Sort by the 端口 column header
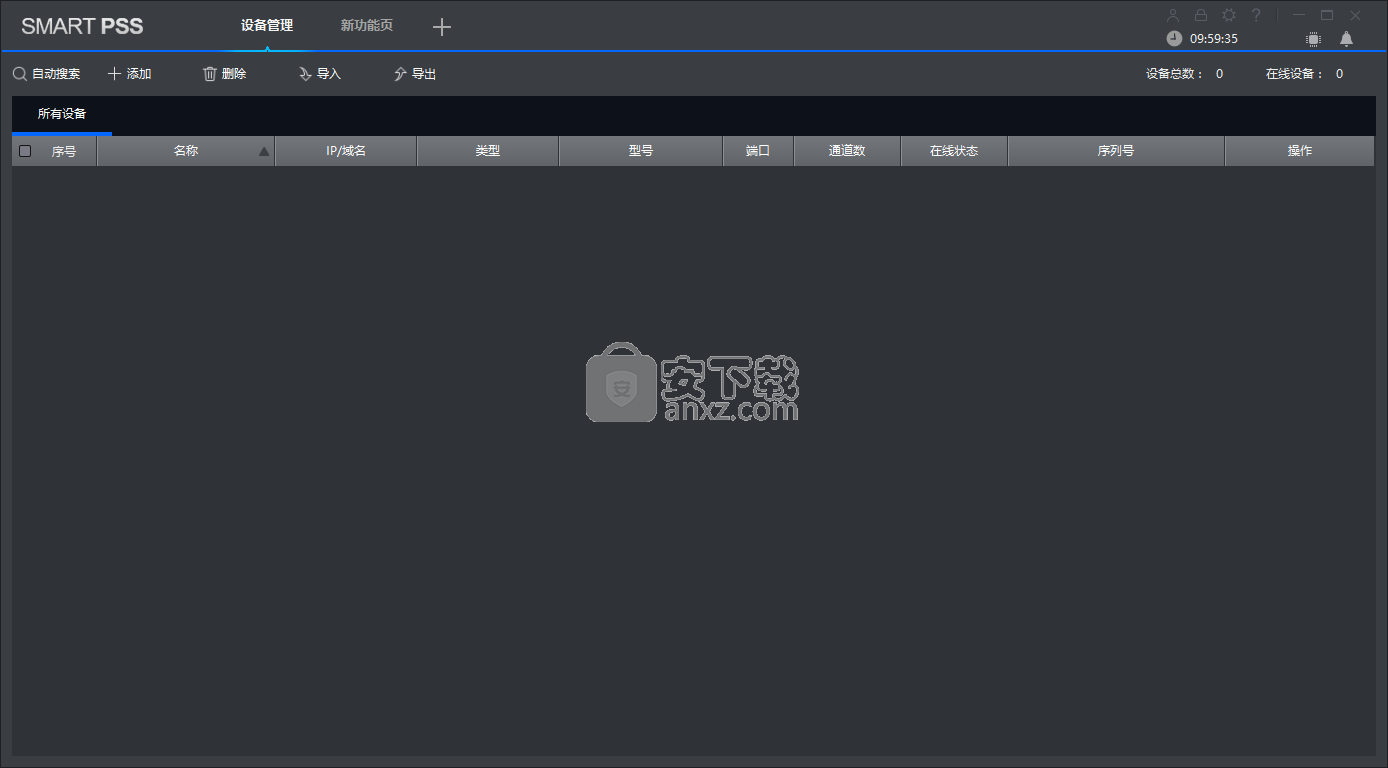Viewport: 1388px width, 768px height. coord(758,151)
